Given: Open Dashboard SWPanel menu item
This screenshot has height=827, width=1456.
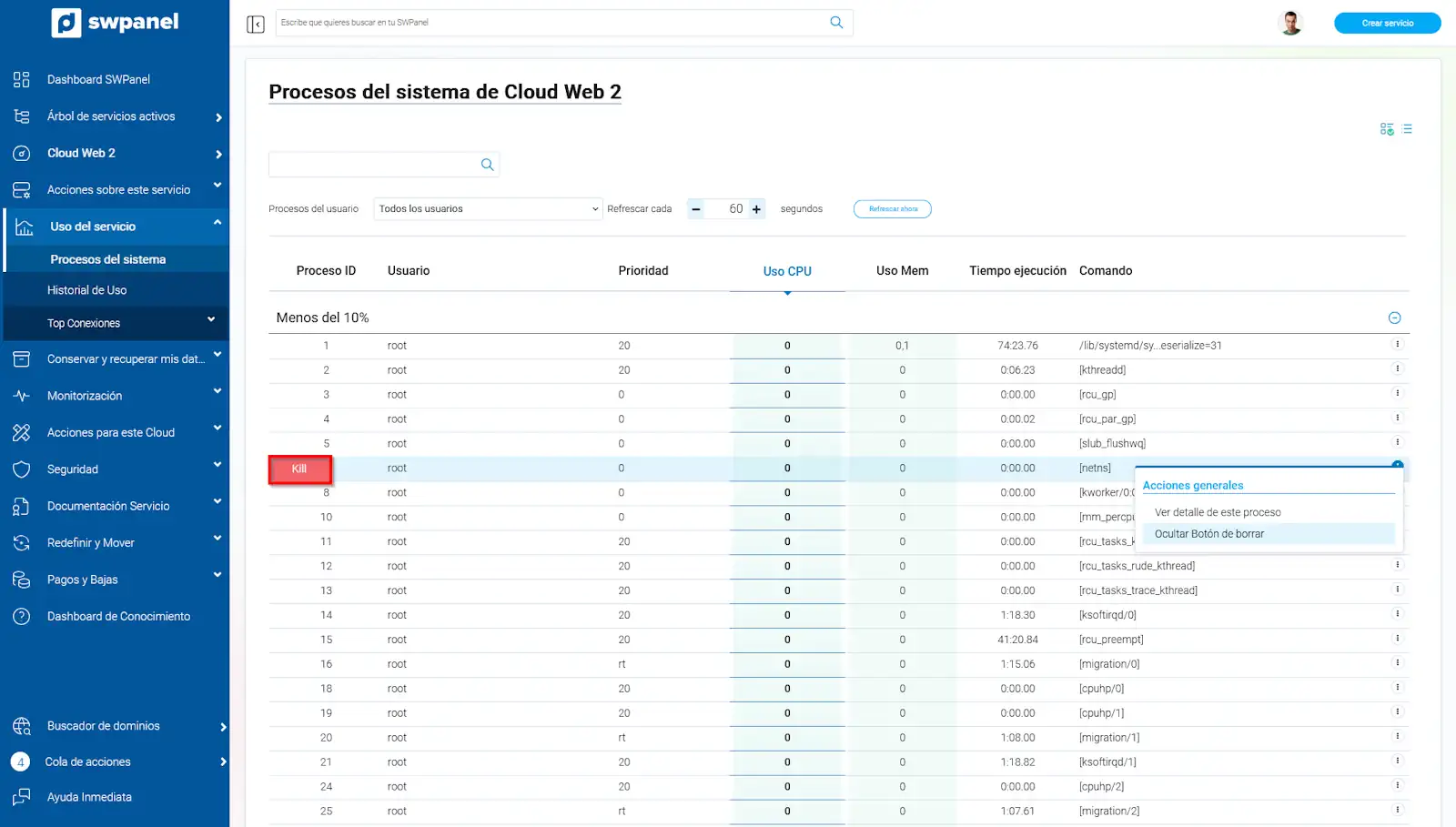Looking at the screenshot, I should [98, 79].
